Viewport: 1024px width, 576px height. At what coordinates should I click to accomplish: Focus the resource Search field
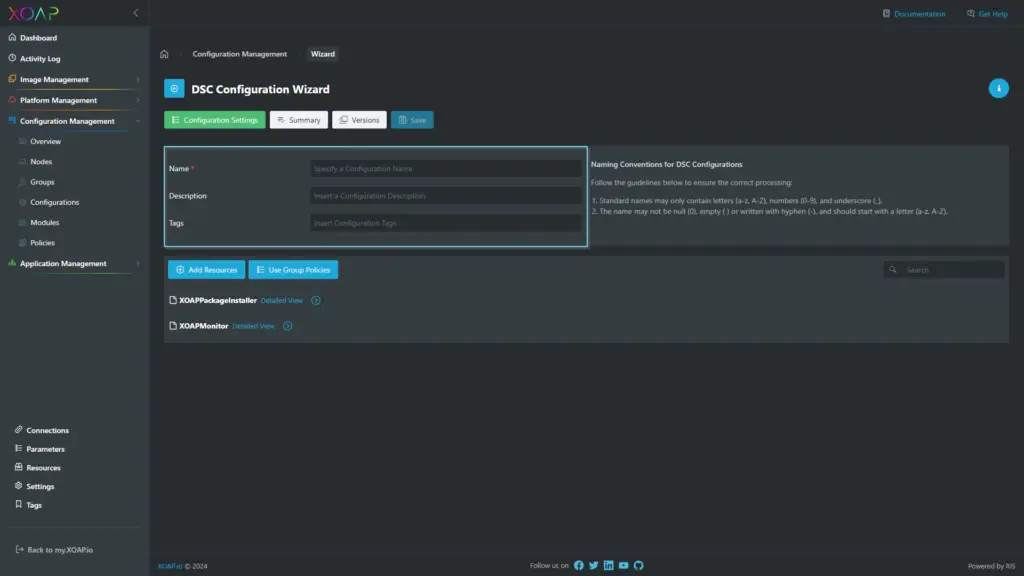[944, 270]
